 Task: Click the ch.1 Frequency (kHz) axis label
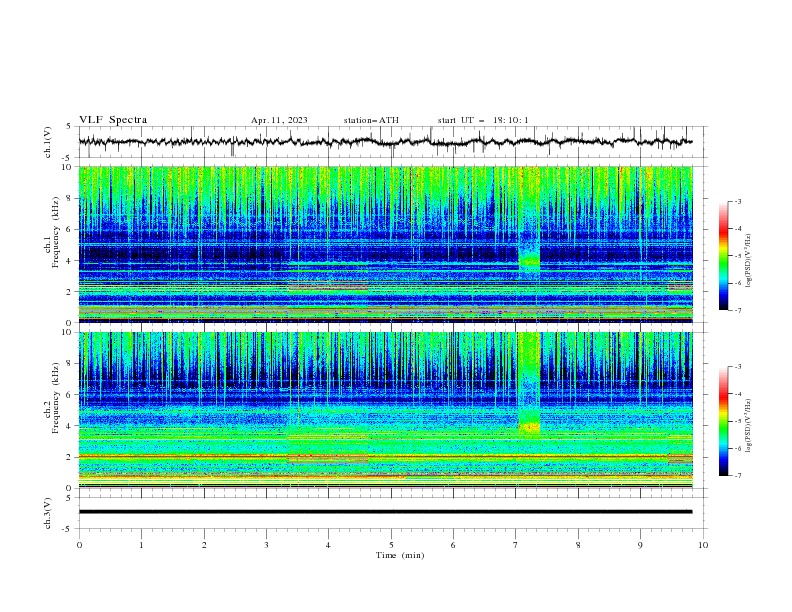51,233
